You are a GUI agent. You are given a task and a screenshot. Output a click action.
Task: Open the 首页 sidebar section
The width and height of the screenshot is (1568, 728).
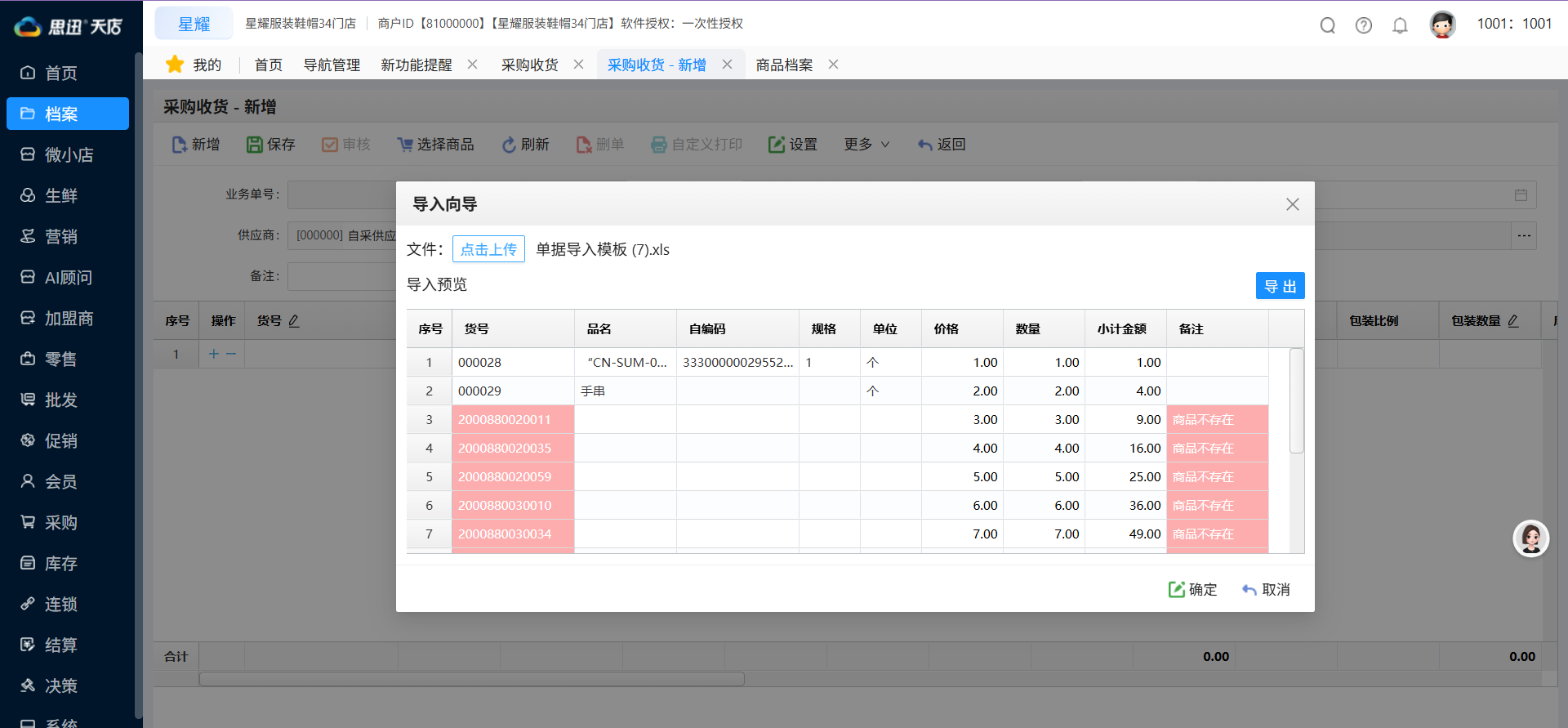67,73
